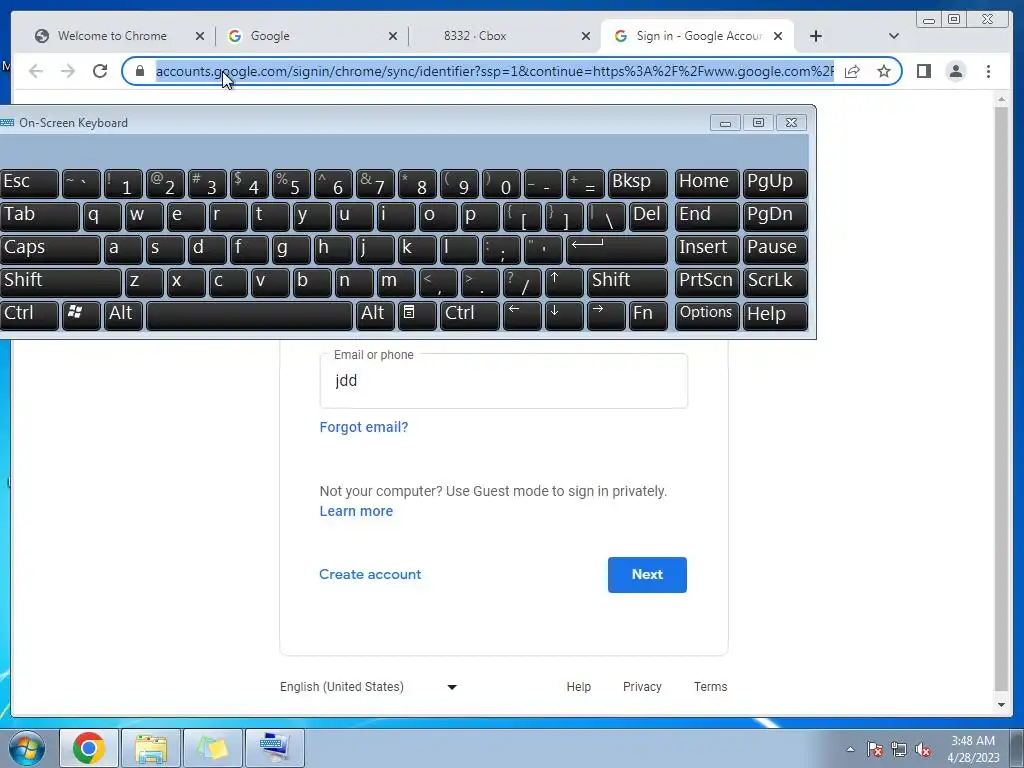Toggle the Fn key on keyboard
The height and width of the screenshot is (768, 1024).
648,315
